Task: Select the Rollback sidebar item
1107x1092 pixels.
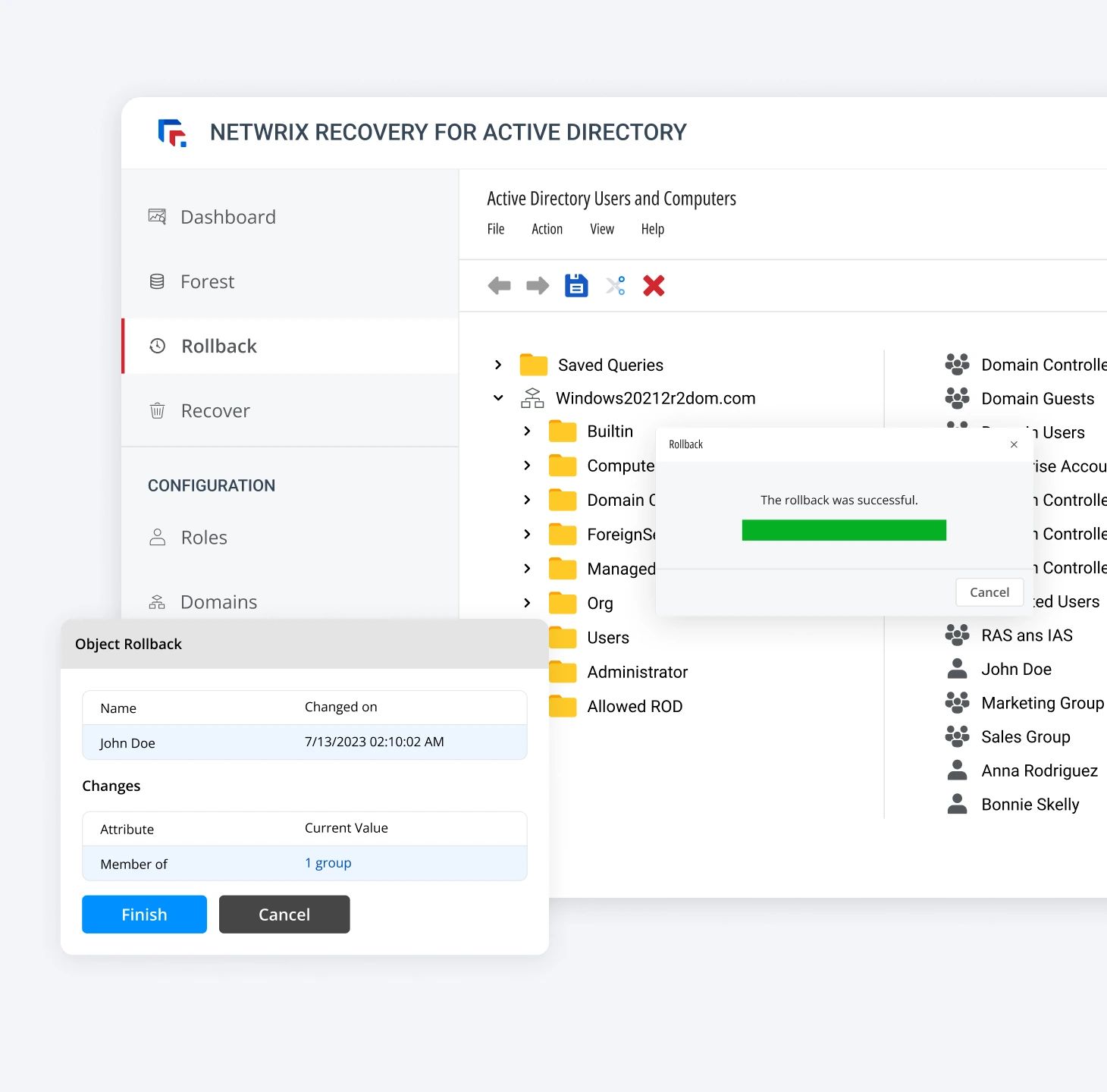Action: pos(290,346)
